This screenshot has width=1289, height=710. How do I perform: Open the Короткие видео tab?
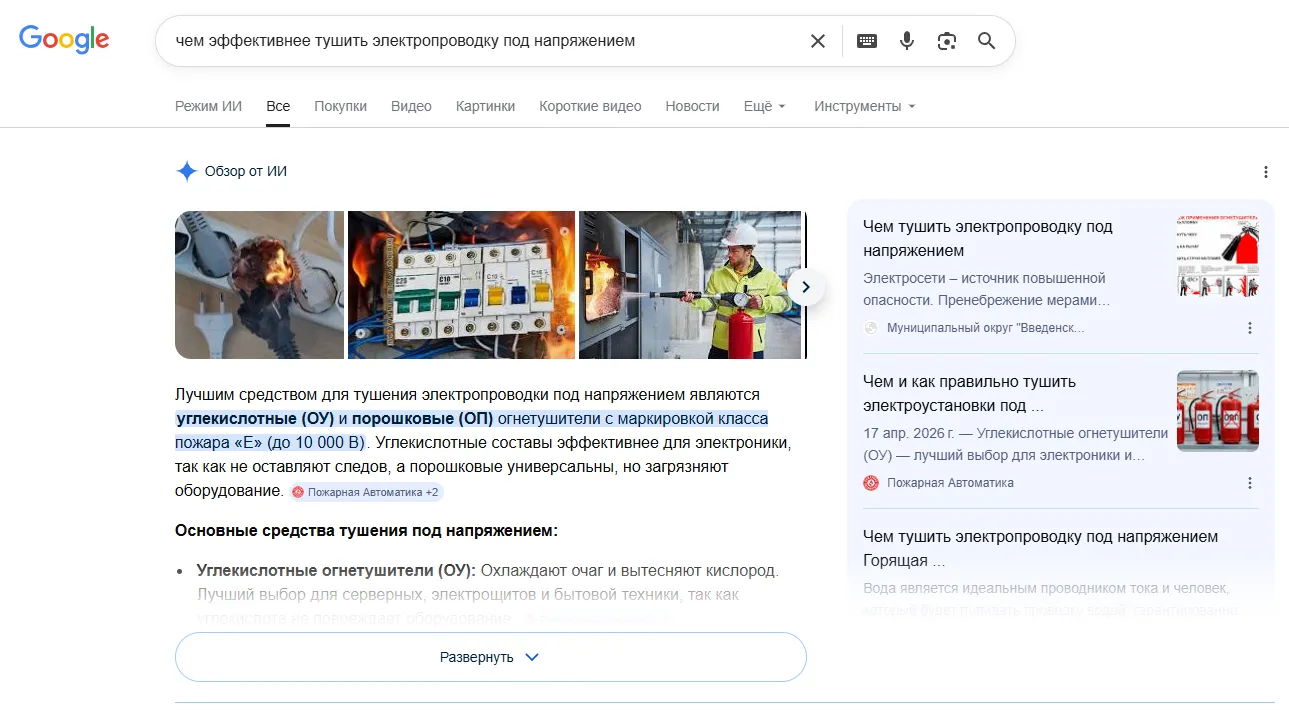tap(590, 106)
